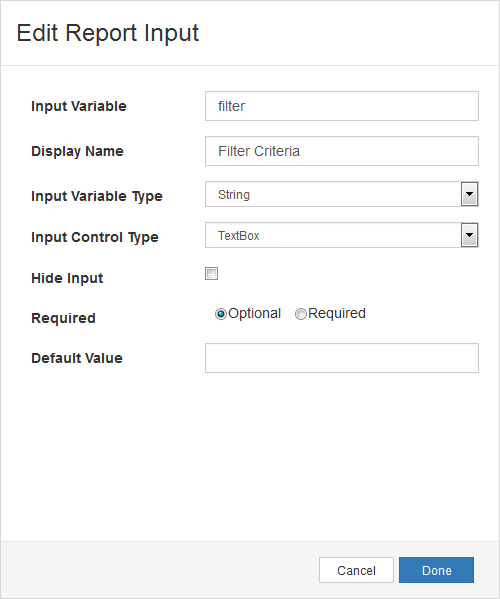The image size is (500, 599).
Task: Click the Input Variable Type label
Action: click(97, 196)
